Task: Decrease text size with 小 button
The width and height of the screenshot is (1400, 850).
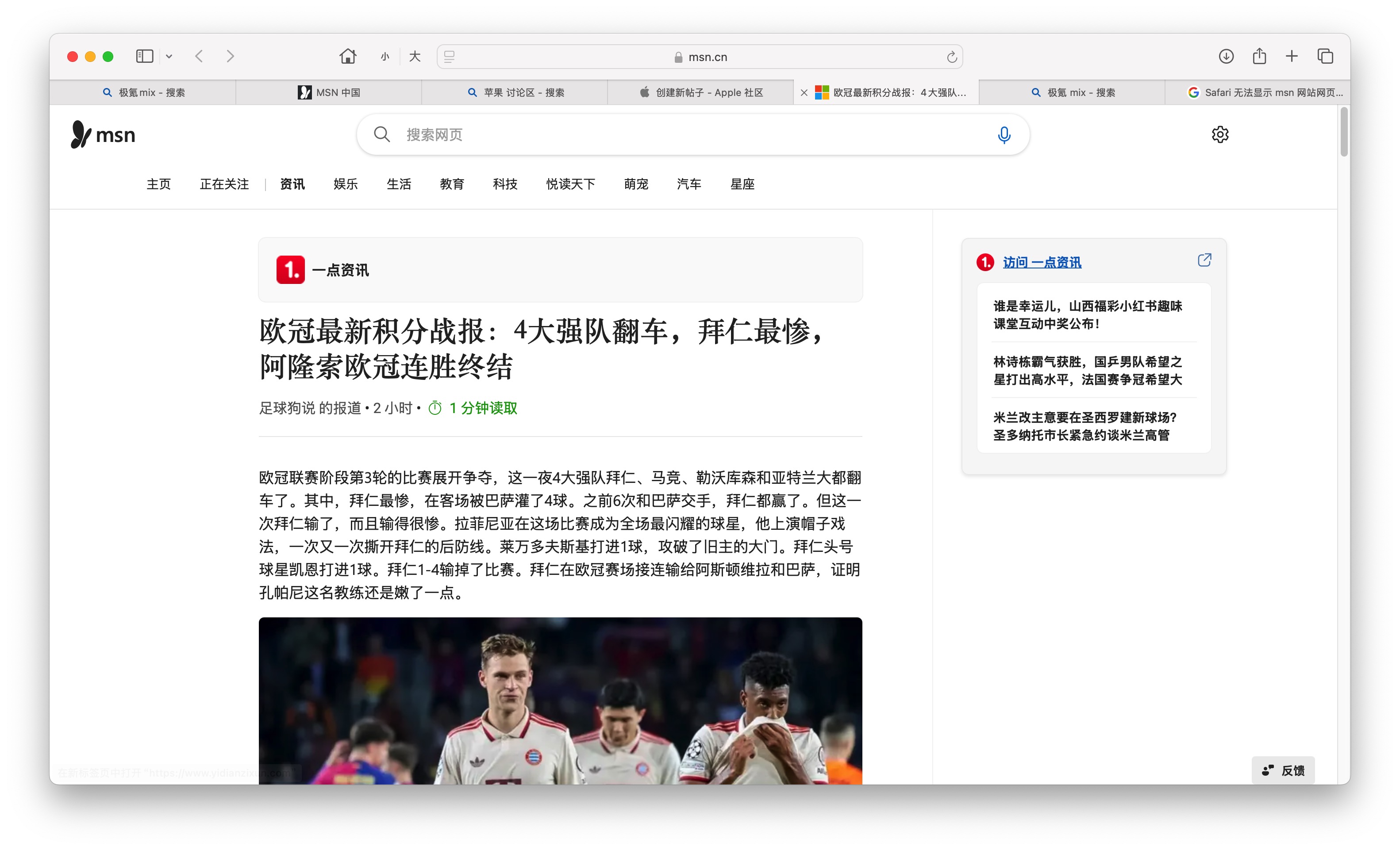Action: point(385,57)
